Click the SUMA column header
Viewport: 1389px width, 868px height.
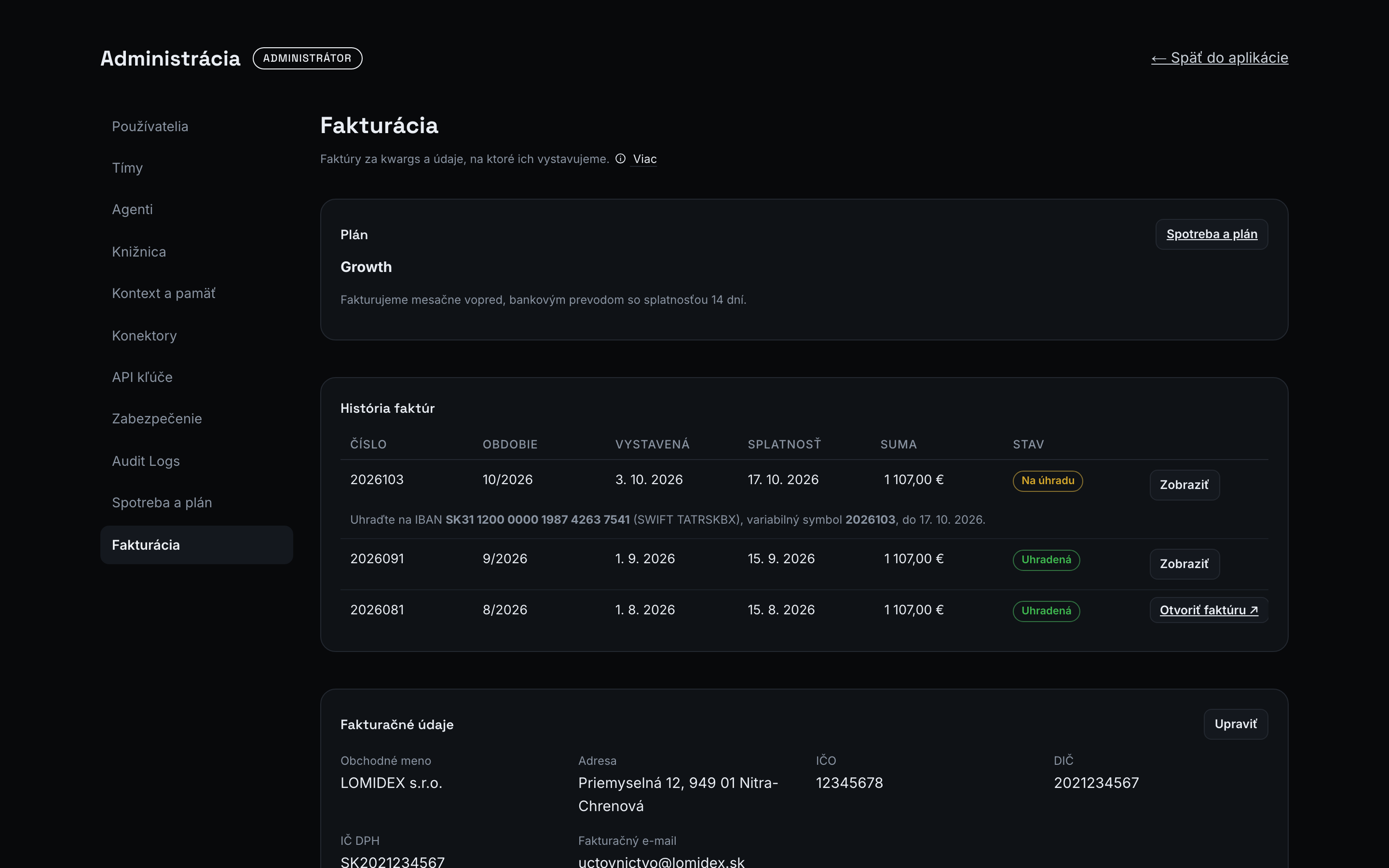click(898, 445)
